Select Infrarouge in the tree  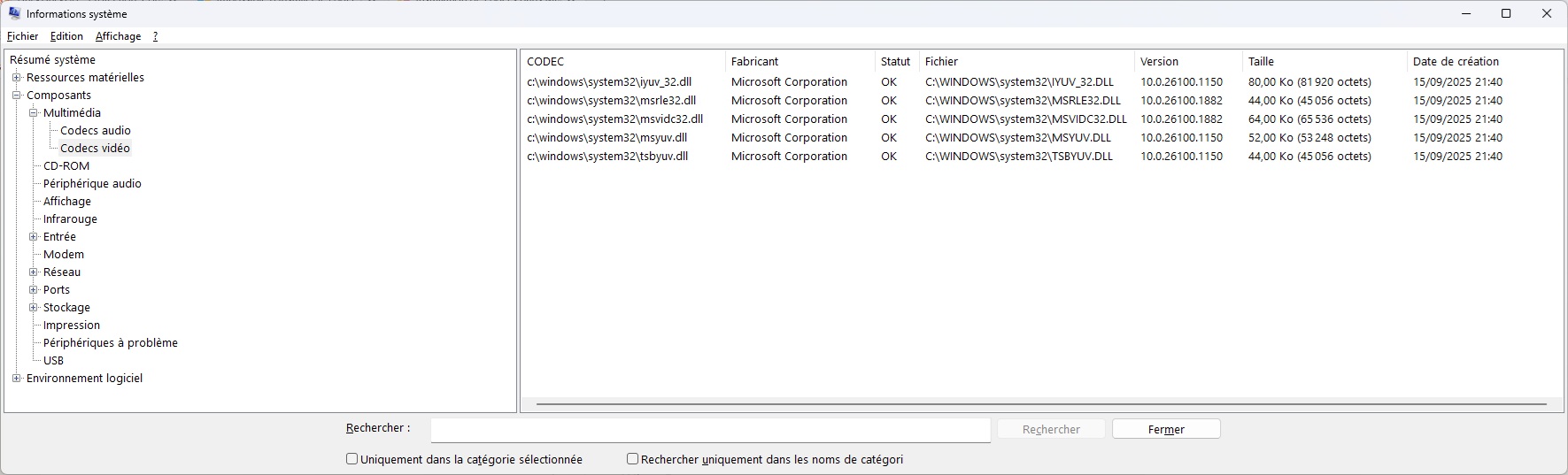click(70, 218)
